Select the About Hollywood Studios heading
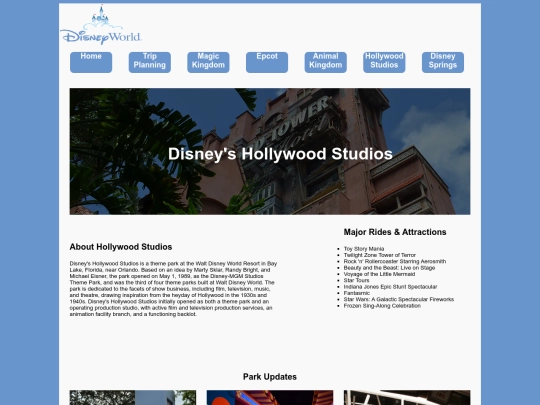 tap(121, 247)
